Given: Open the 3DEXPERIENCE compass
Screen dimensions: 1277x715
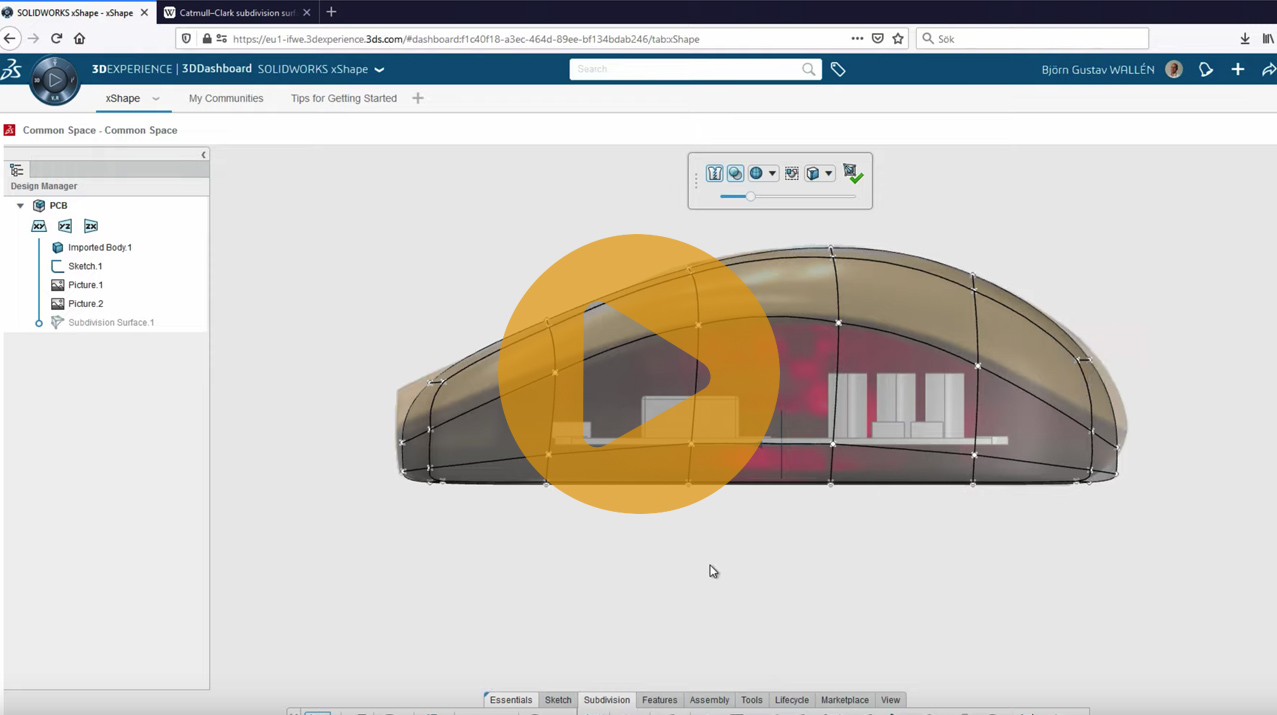Looking at the screenshot, I should pos(54,80).
